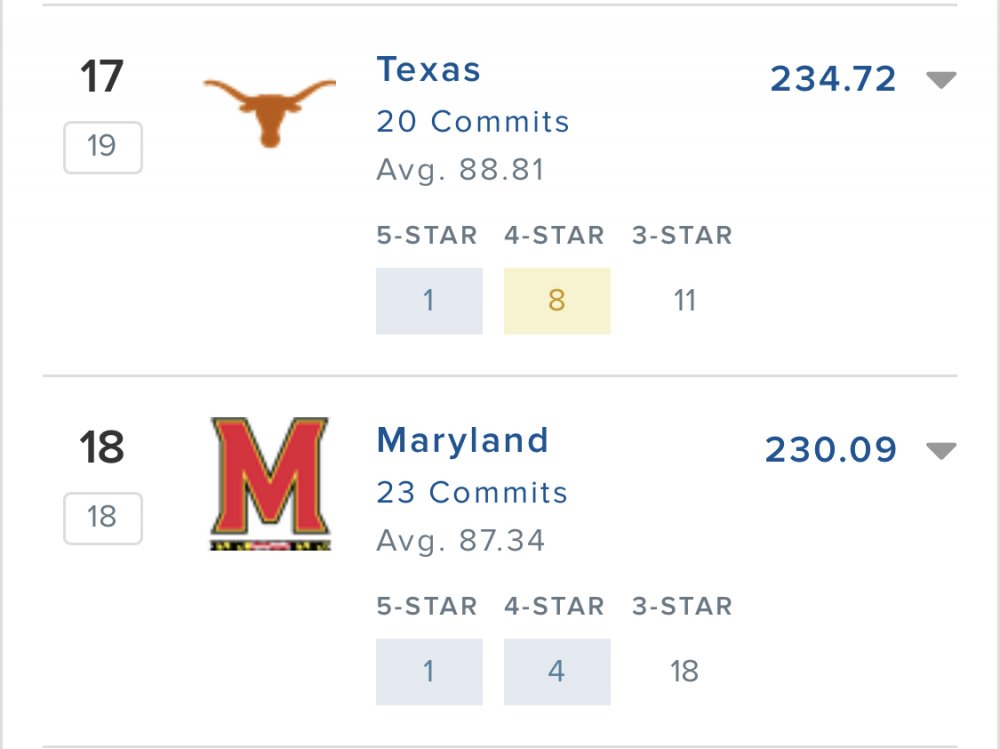This screenshot has width=1000, height=749.
Task: Expand the Maryland row arrow
Action: coord(941,451)
